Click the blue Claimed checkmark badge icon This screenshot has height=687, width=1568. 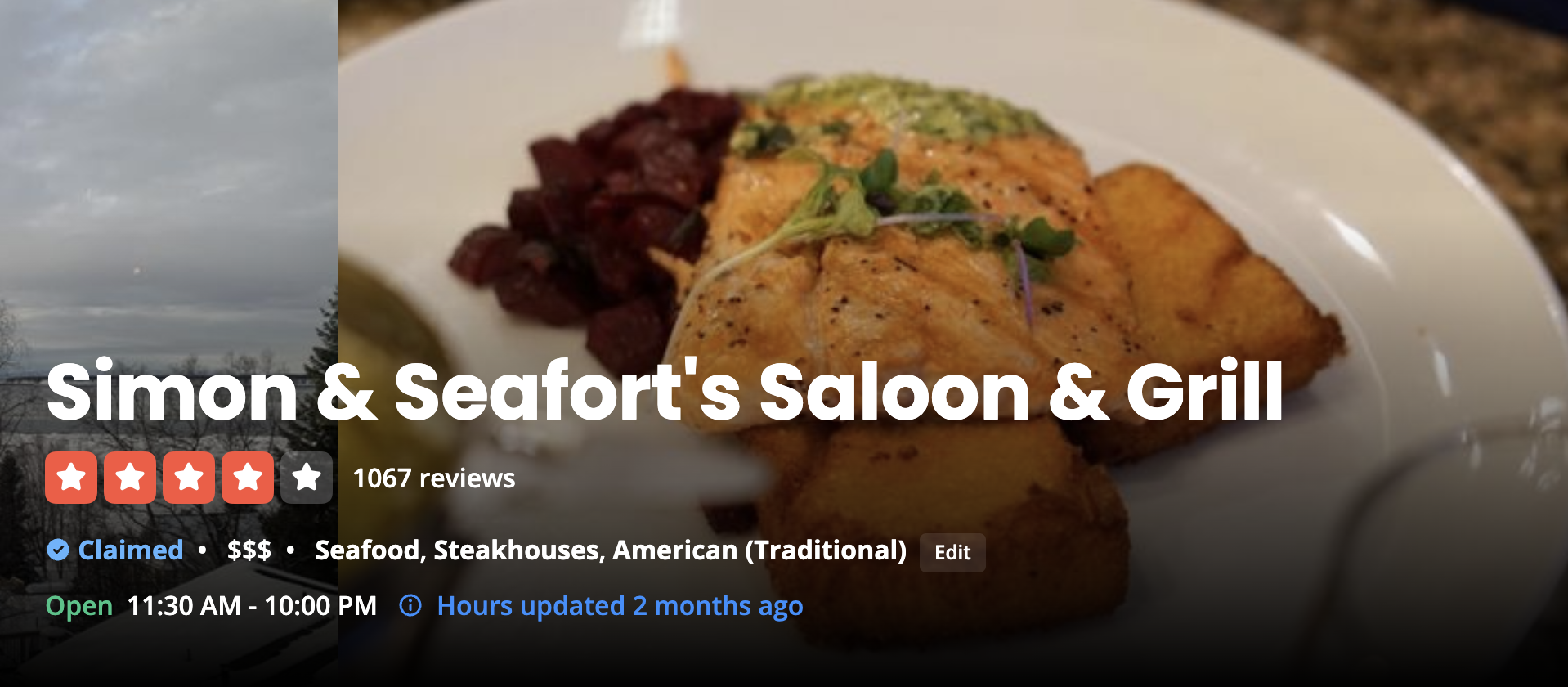coord(58,550)
